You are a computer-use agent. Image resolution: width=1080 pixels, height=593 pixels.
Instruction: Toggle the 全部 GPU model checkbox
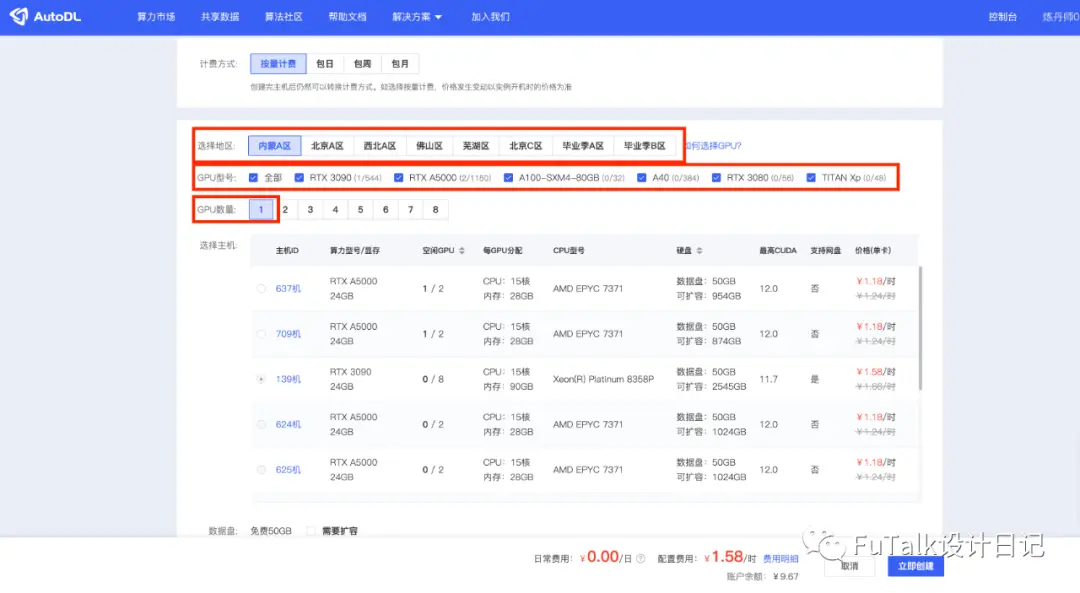(253, 178)
